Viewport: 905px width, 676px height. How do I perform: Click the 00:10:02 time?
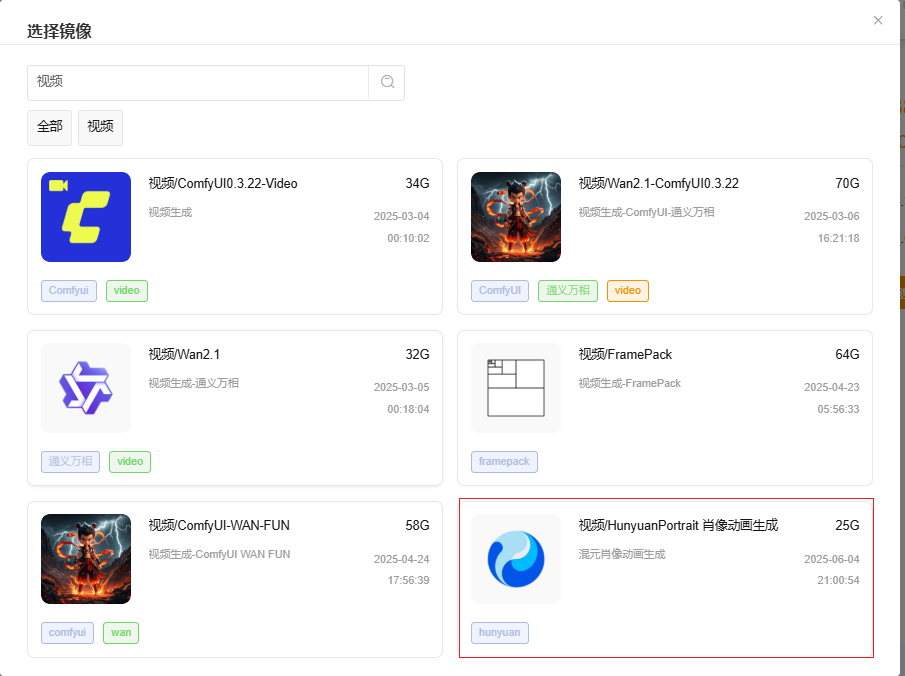pyautogui.click(x=409, y=238)
